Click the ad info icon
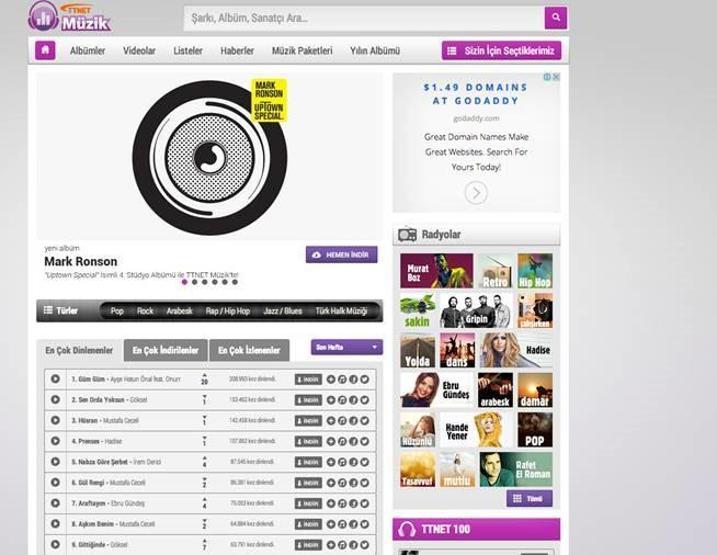Screen dimensions: 717x555 coord(547,77)
